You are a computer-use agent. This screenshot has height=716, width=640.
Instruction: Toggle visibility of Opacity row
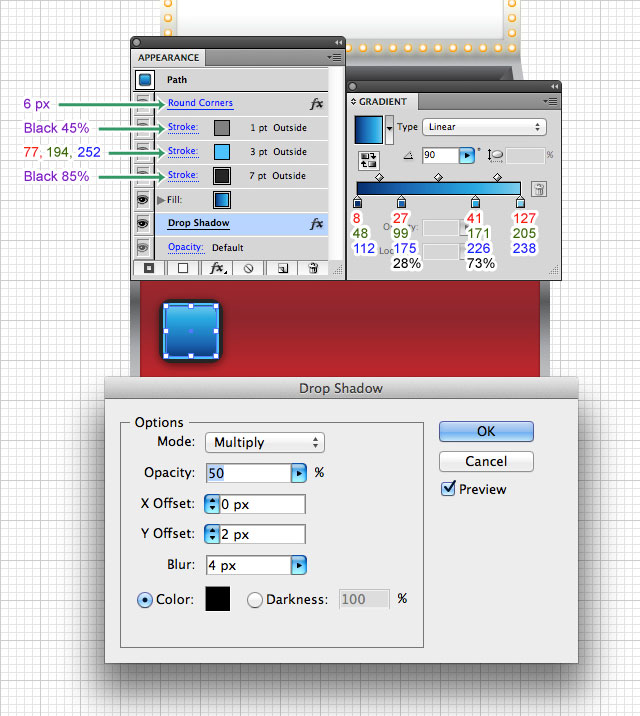point(143,247)
